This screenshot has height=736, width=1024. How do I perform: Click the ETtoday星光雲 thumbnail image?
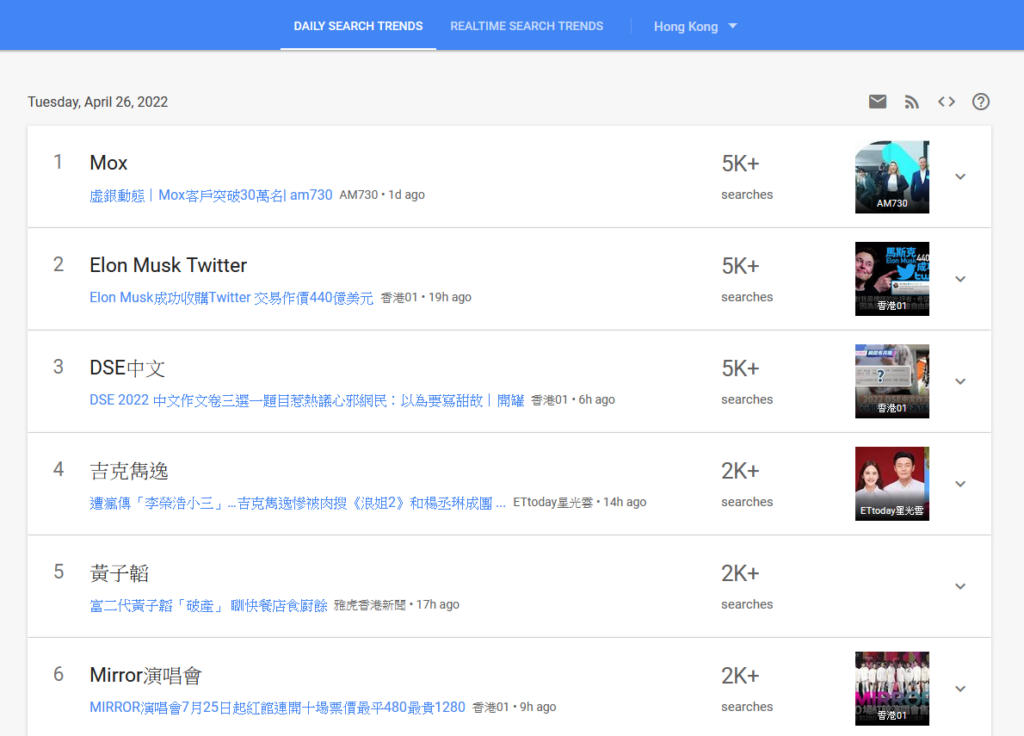click(892, 484)
